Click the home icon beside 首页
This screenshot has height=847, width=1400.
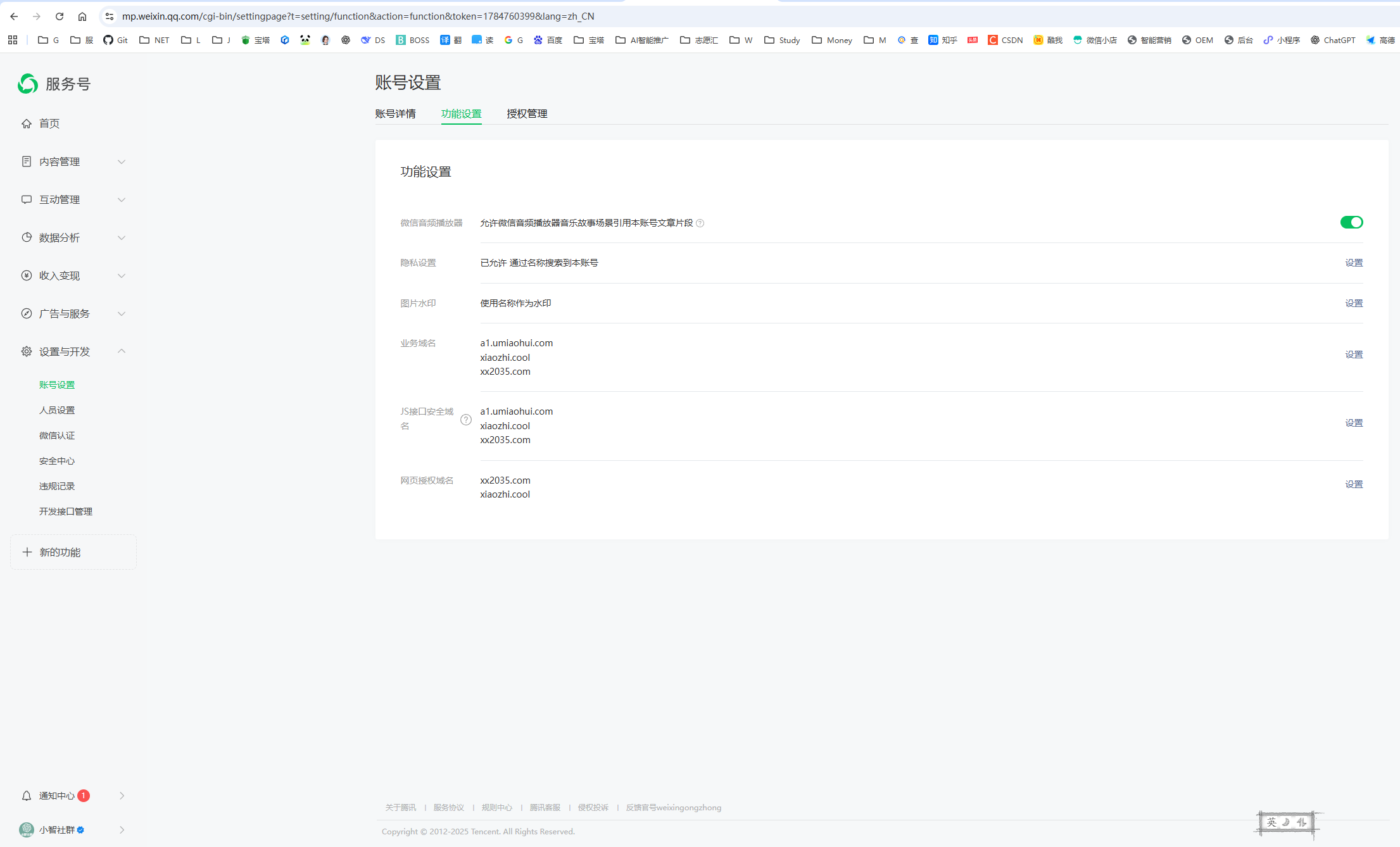[x=27, y=123]
